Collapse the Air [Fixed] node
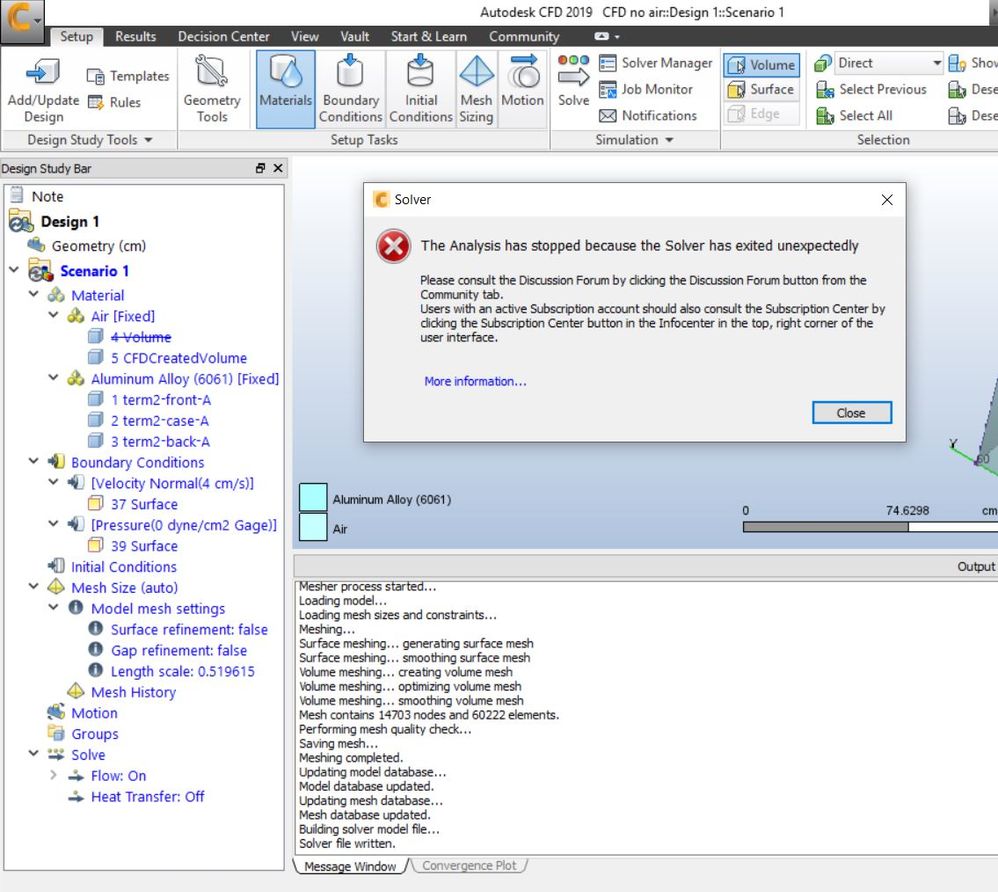 (x=53, y=315)
